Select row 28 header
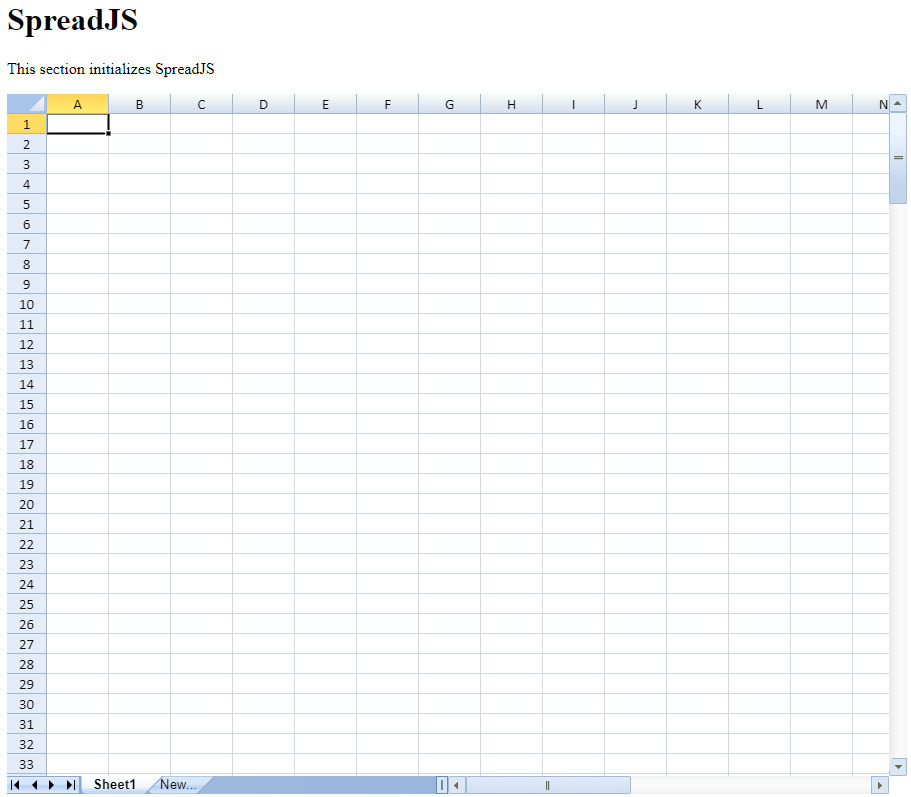This screenshot has width=911, height=797. coord(27,665)
